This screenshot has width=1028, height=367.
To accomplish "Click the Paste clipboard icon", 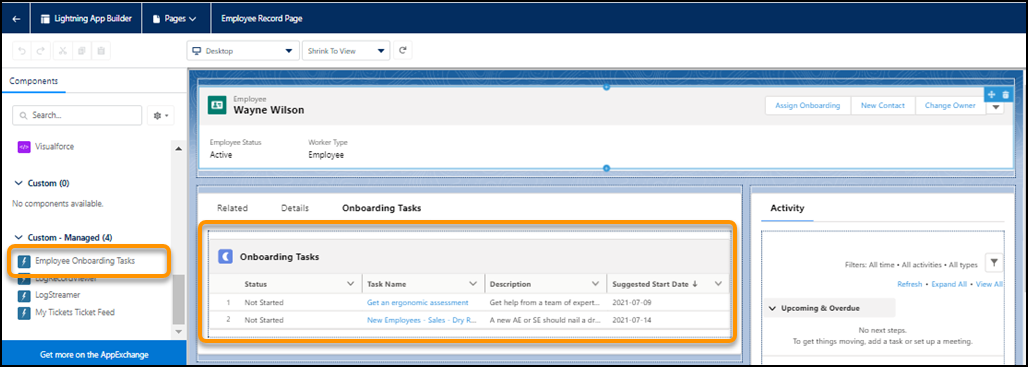I will click(x=101, y=50).
